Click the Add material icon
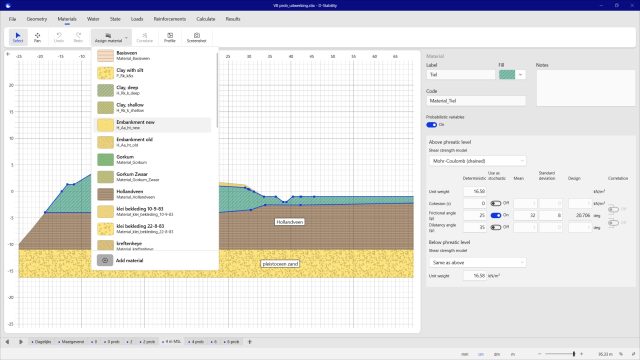The width and height of the screenshot is (640, 360). [105, 260]
